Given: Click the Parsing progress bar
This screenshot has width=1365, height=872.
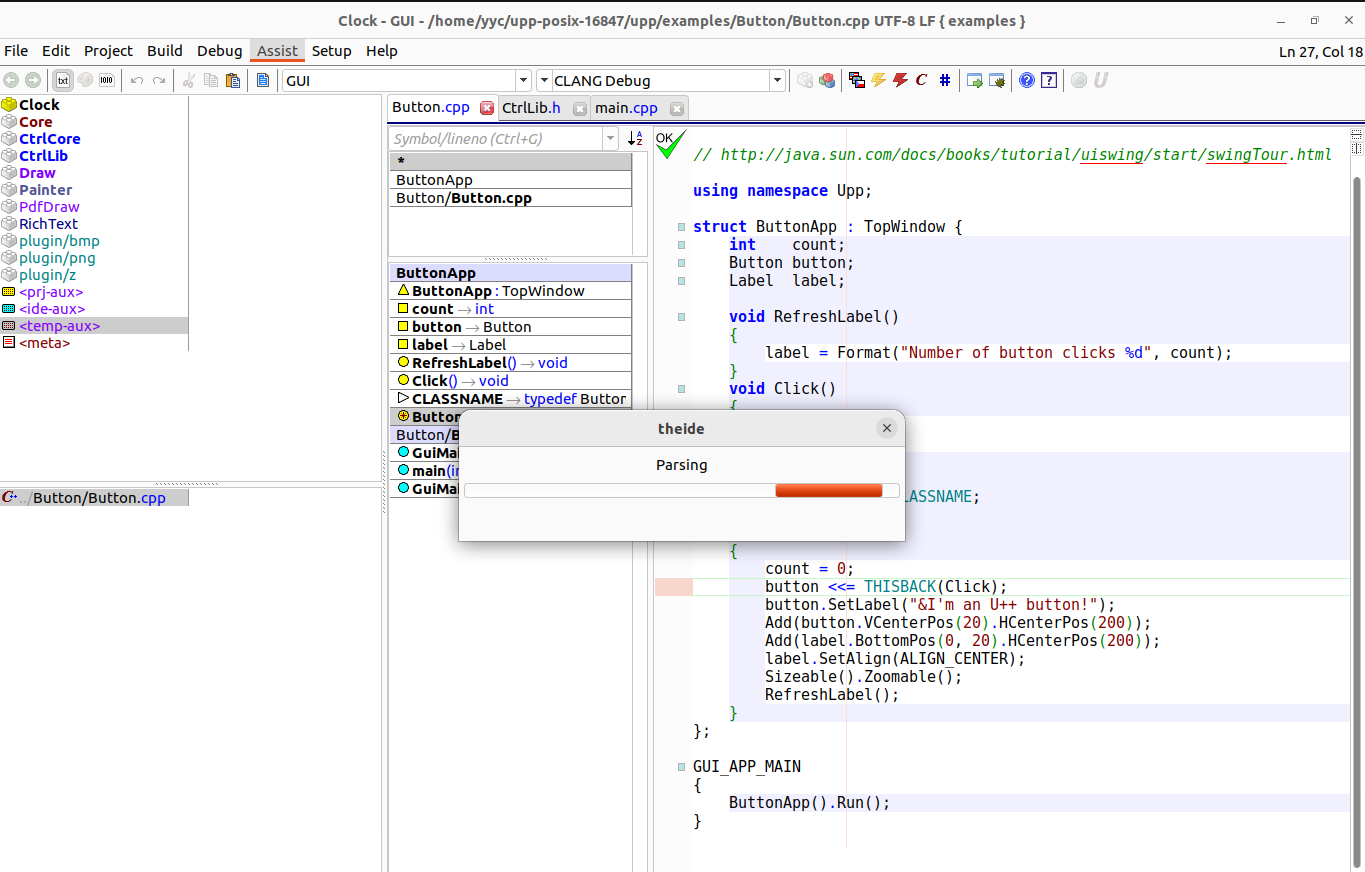Looking at the screenshot, I should coord(681,490).
